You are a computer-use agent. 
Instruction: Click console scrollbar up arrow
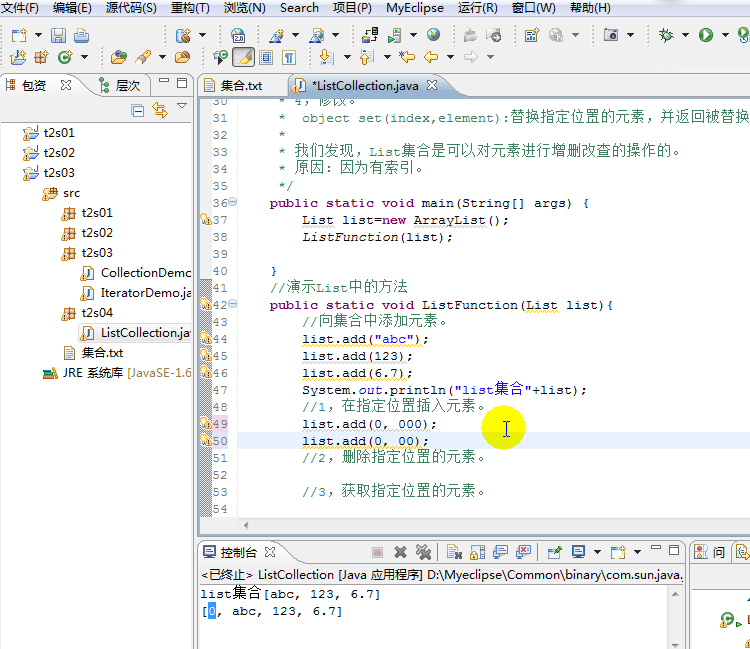click(675, 594)
